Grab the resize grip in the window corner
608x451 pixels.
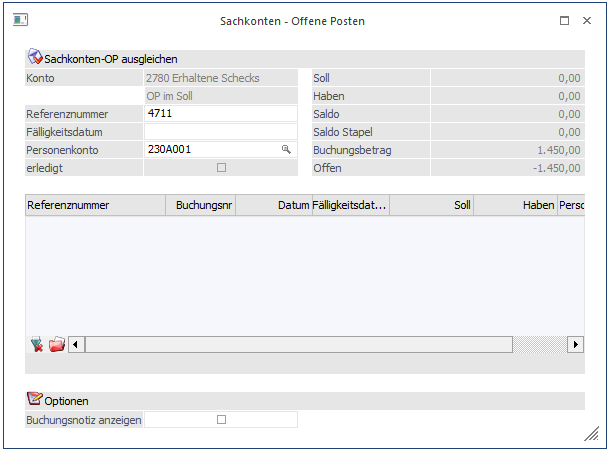(x=591, y=433)
